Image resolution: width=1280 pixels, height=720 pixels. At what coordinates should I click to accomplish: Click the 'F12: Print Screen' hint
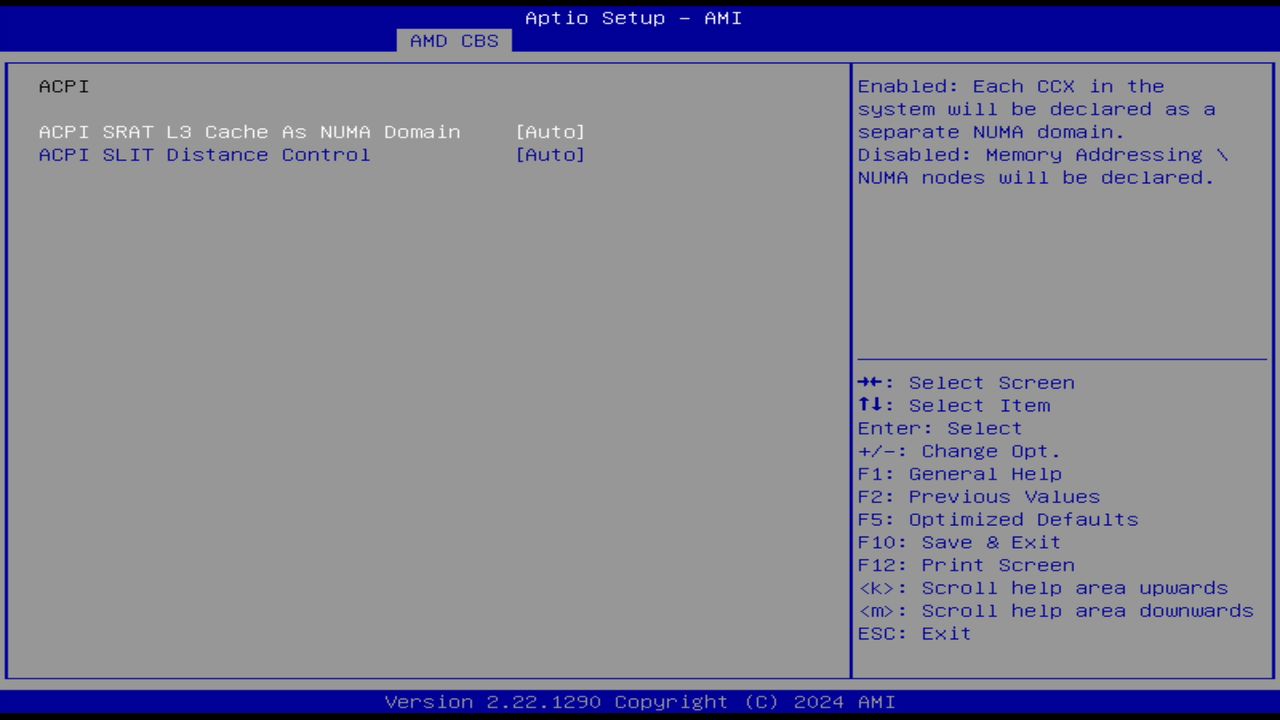[x=966, y=566]
